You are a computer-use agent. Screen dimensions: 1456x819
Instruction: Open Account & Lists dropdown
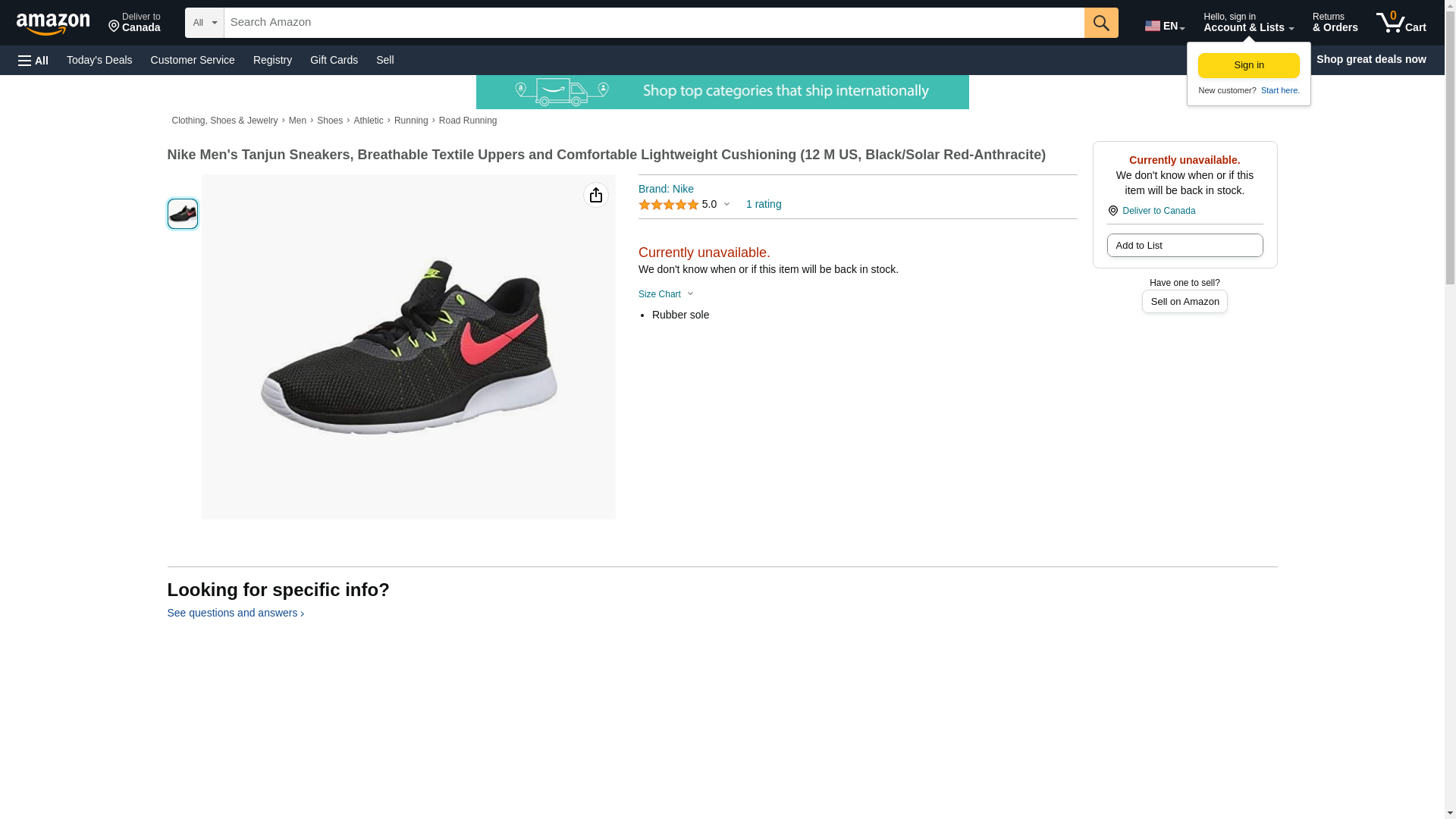1247,23
